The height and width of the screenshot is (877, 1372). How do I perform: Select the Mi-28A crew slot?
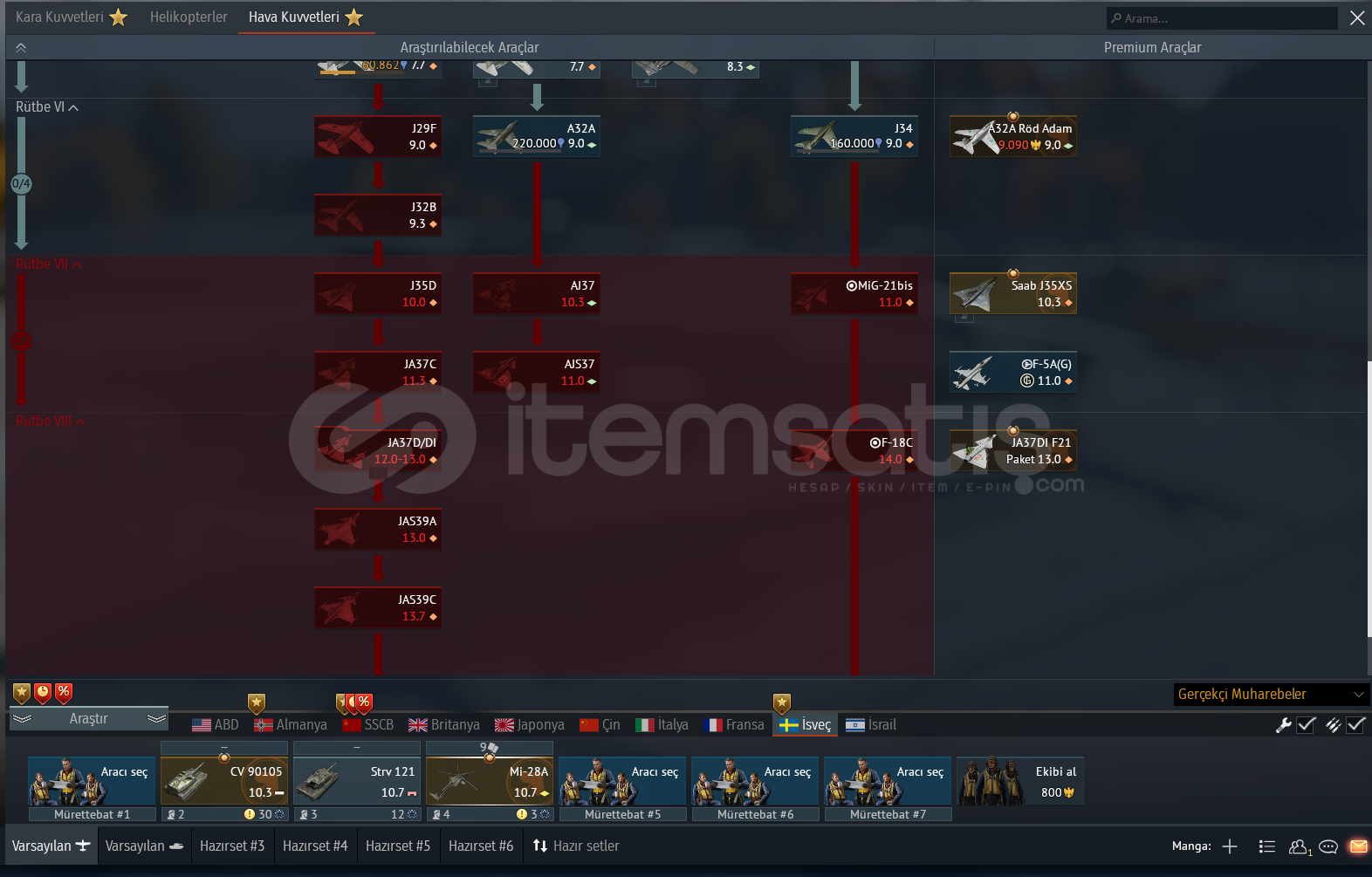tap(490, 781)
